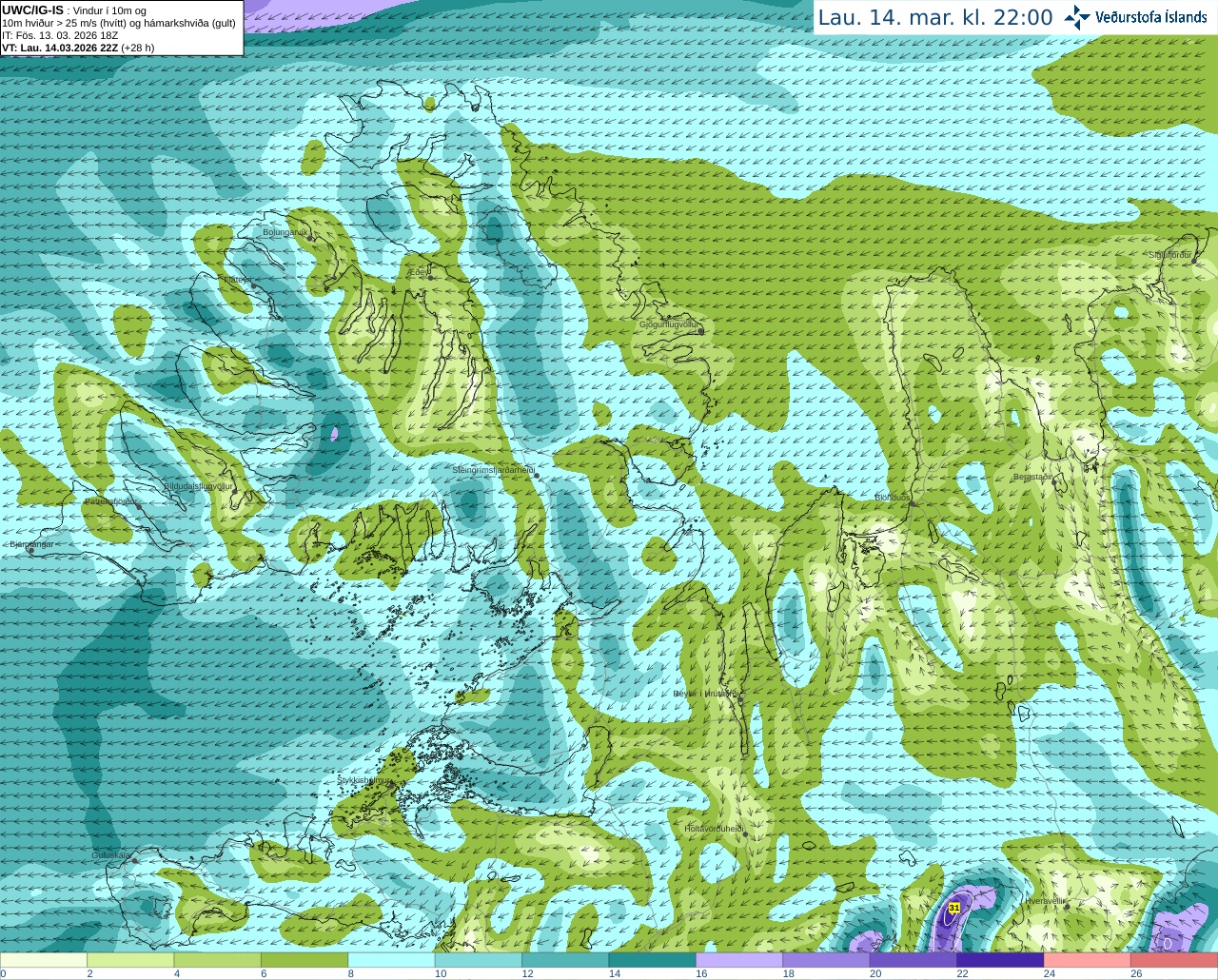Click the legend value 20
The width and height of the screenshot is (1218, 980).
tap(875, 974)
